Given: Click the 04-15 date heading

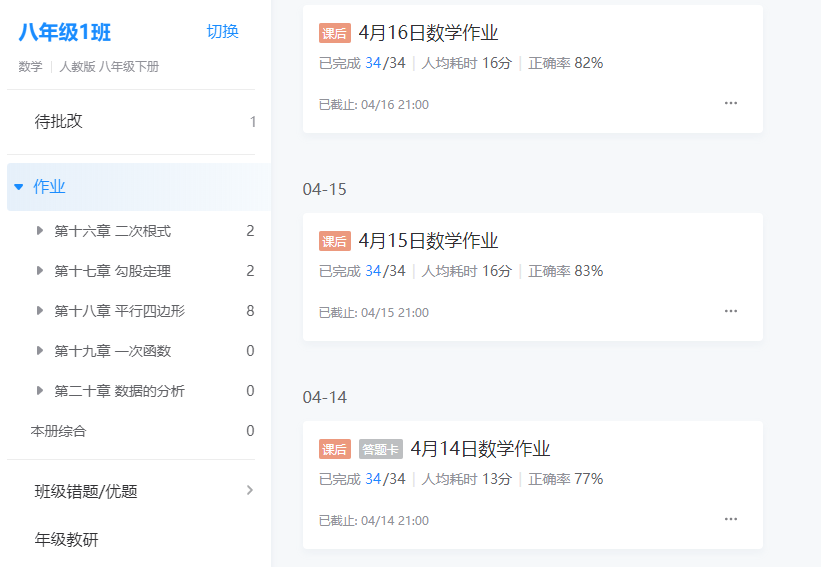Looking at the screenshot, I should click(x=325, y=189).
